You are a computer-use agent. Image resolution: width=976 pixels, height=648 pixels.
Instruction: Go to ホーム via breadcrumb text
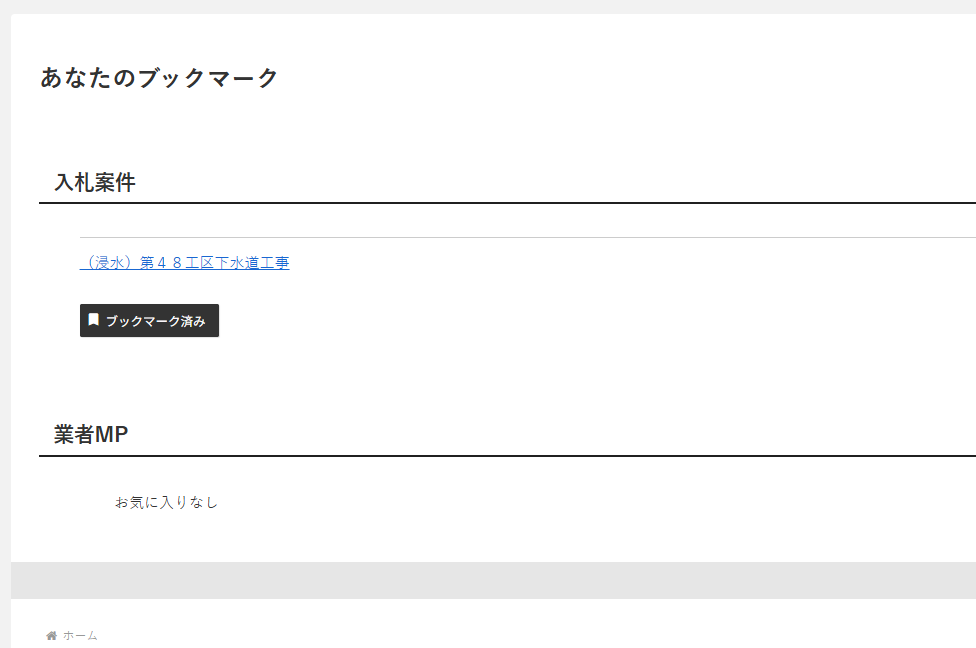(x=80, y=636)
